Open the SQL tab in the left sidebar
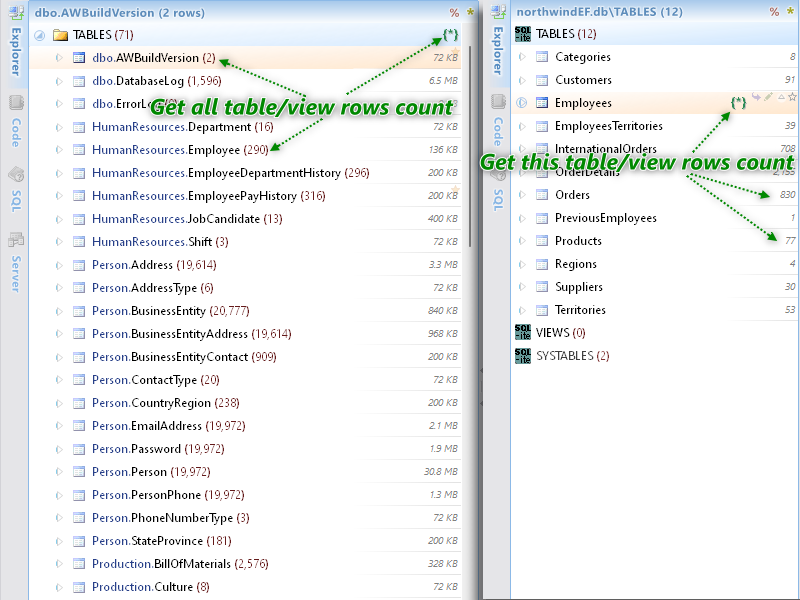The height and width of the screenshot is (600, 800). tap(16, 201)
